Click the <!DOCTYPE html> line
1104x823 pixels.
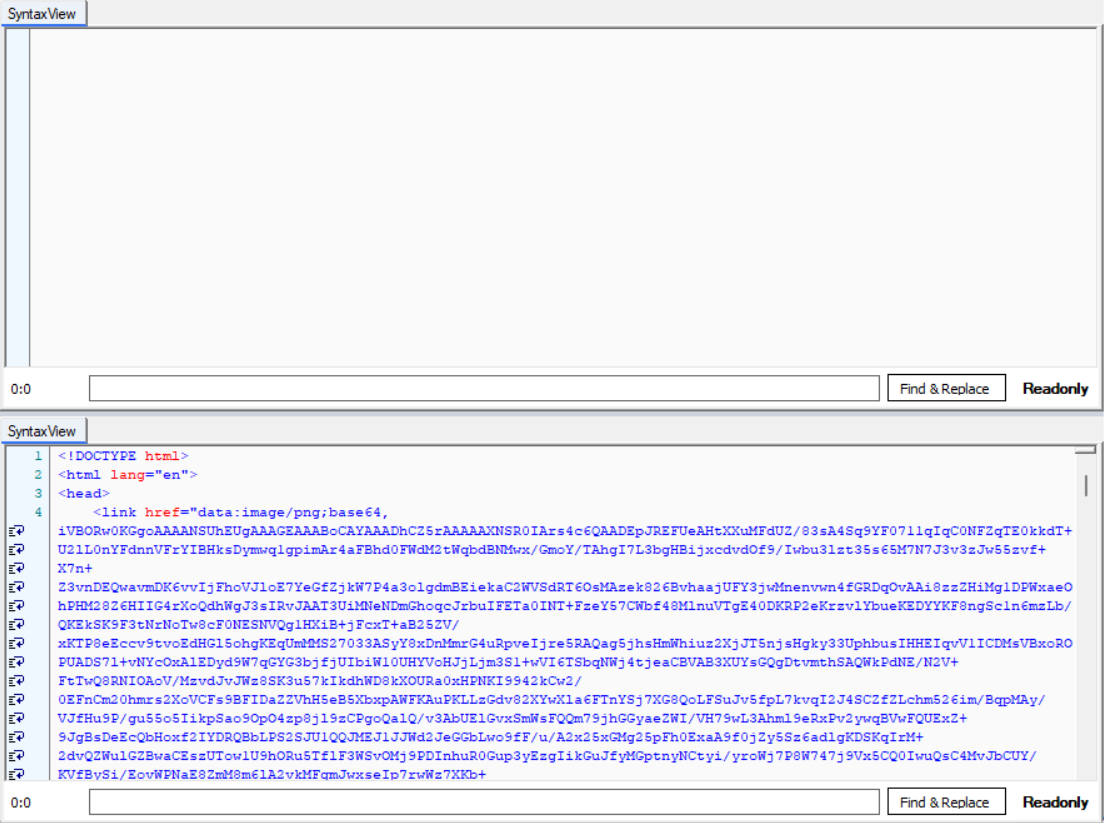coord(123,456)
